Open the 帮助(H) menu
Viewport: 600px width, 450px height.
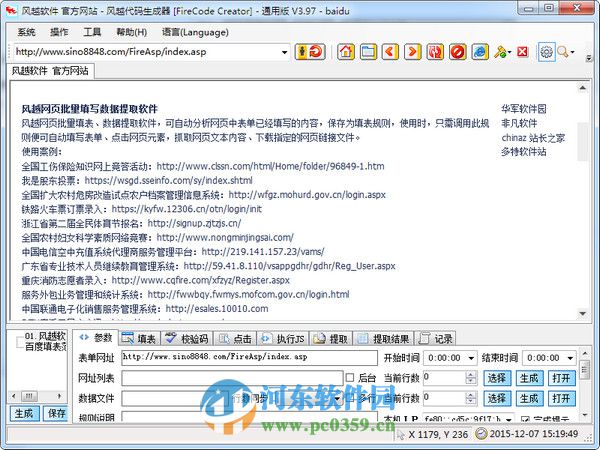132,32
